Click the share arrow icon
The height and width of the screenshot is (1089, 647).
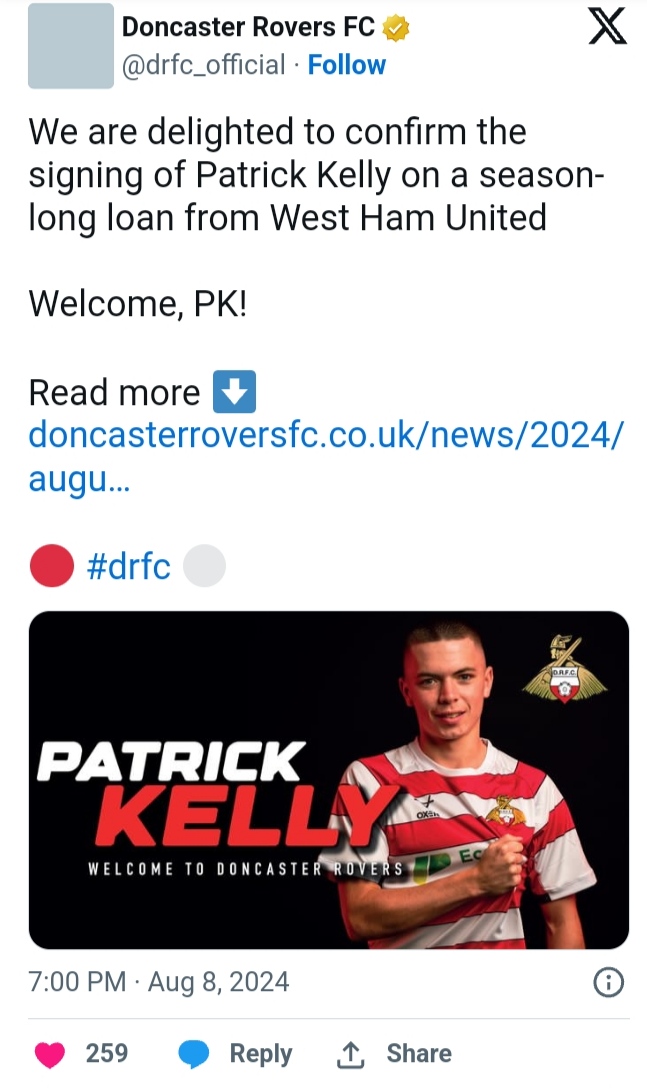point(350,1054)
